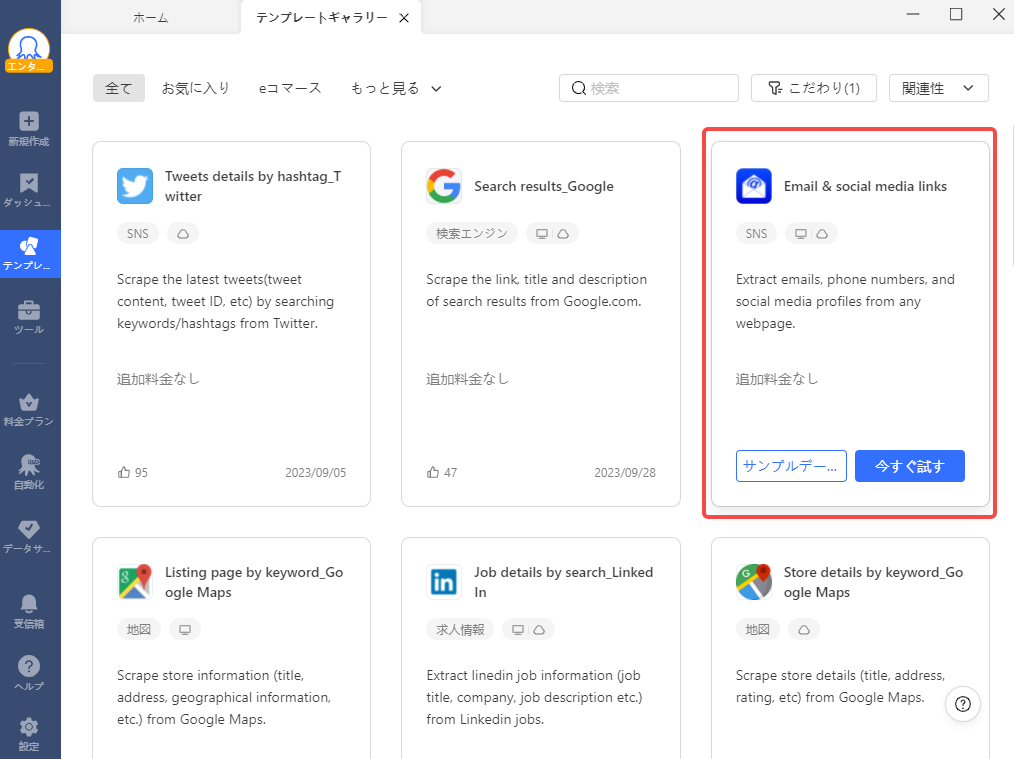The height and width of the screenshot is (759, 1014).
Task: Click the Email & social media envelope icon
Action: (x=753, y=186)
